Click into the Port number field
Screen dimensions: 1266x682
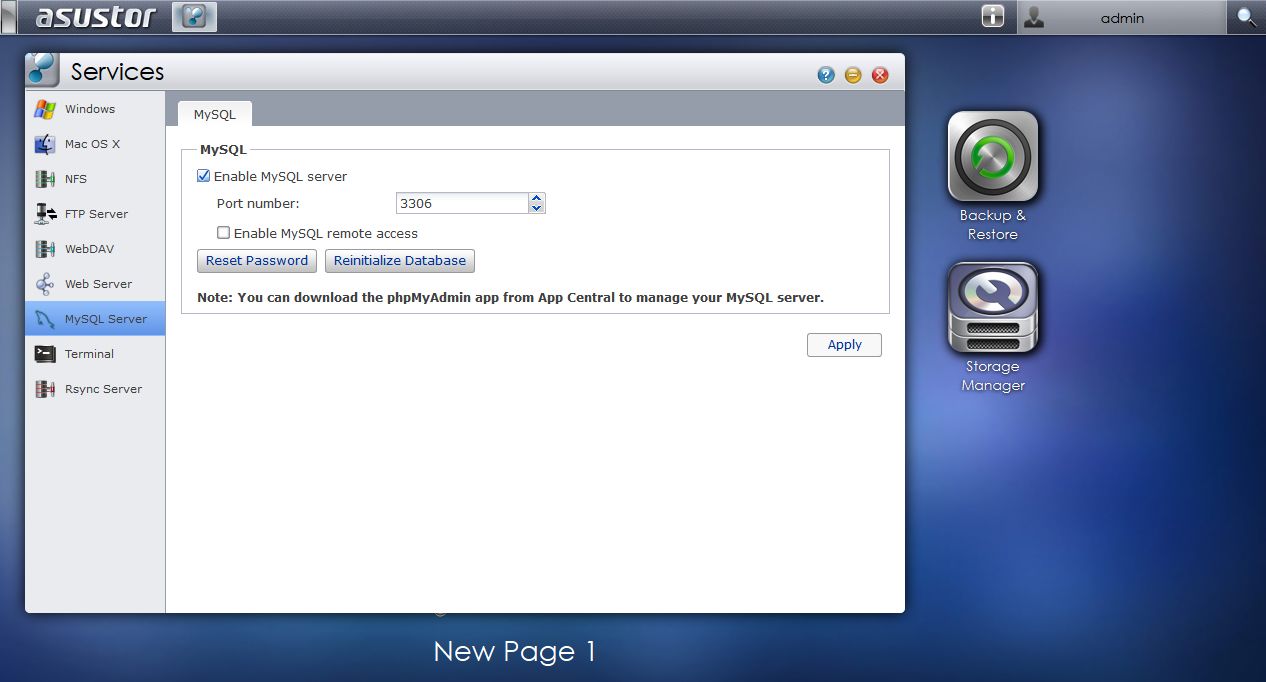[x=462, y=203]
